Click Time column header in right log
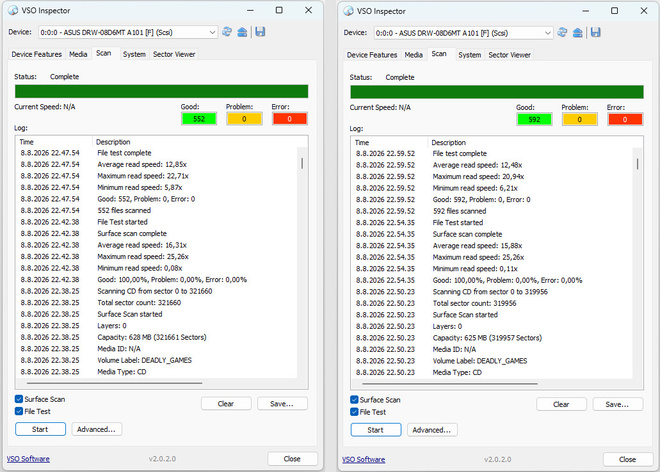This screenshot has height=472, width=660. (389, 142)
